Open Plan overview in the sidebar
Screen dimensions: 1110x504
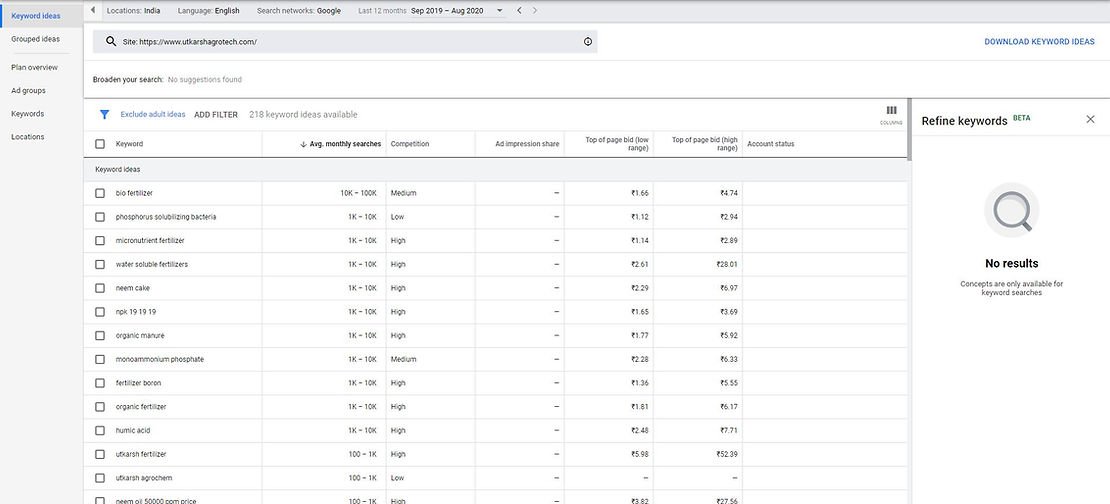[x=34, y=68]
